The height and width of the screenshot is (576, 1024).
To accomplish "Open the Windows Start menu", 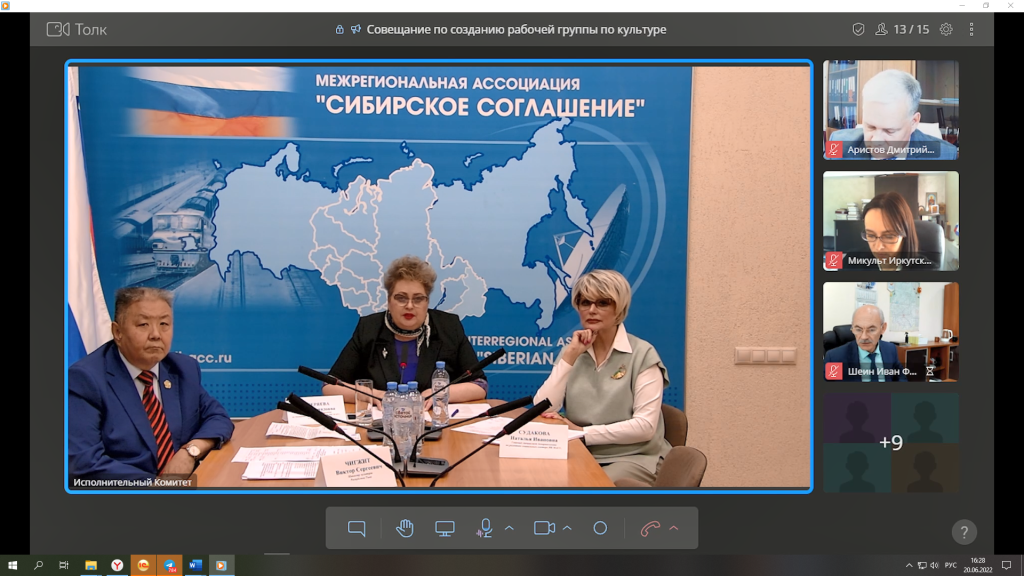I will [12, 566].
